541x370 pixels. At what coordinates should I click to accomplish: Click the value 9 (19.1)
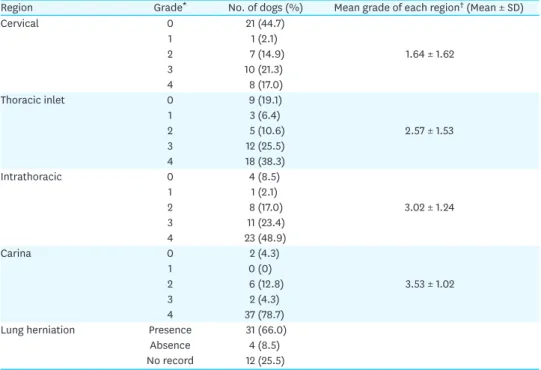(x=265, y=100)
